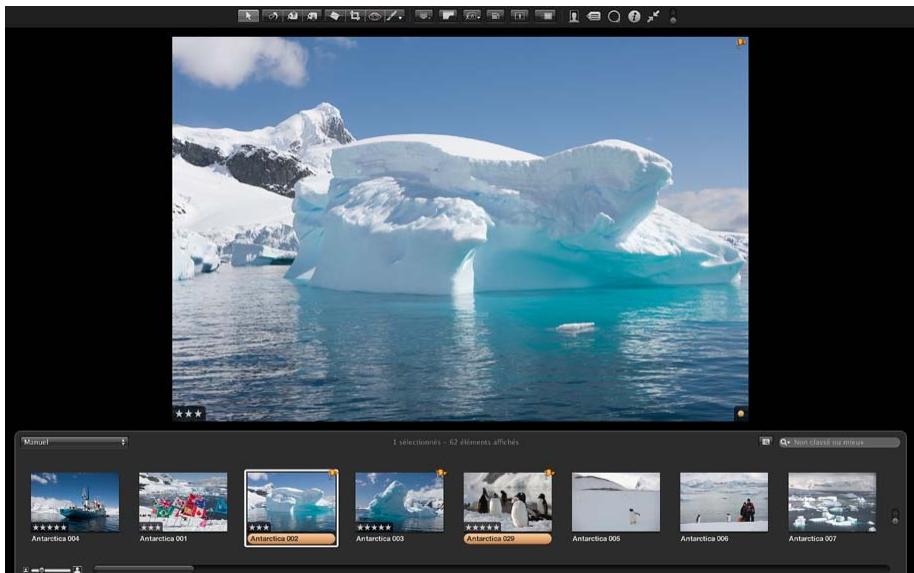Image resolution: width=914 pixels, height=573 pixels.
Task: Click the large thumbnail size icon
Action: 78,570
